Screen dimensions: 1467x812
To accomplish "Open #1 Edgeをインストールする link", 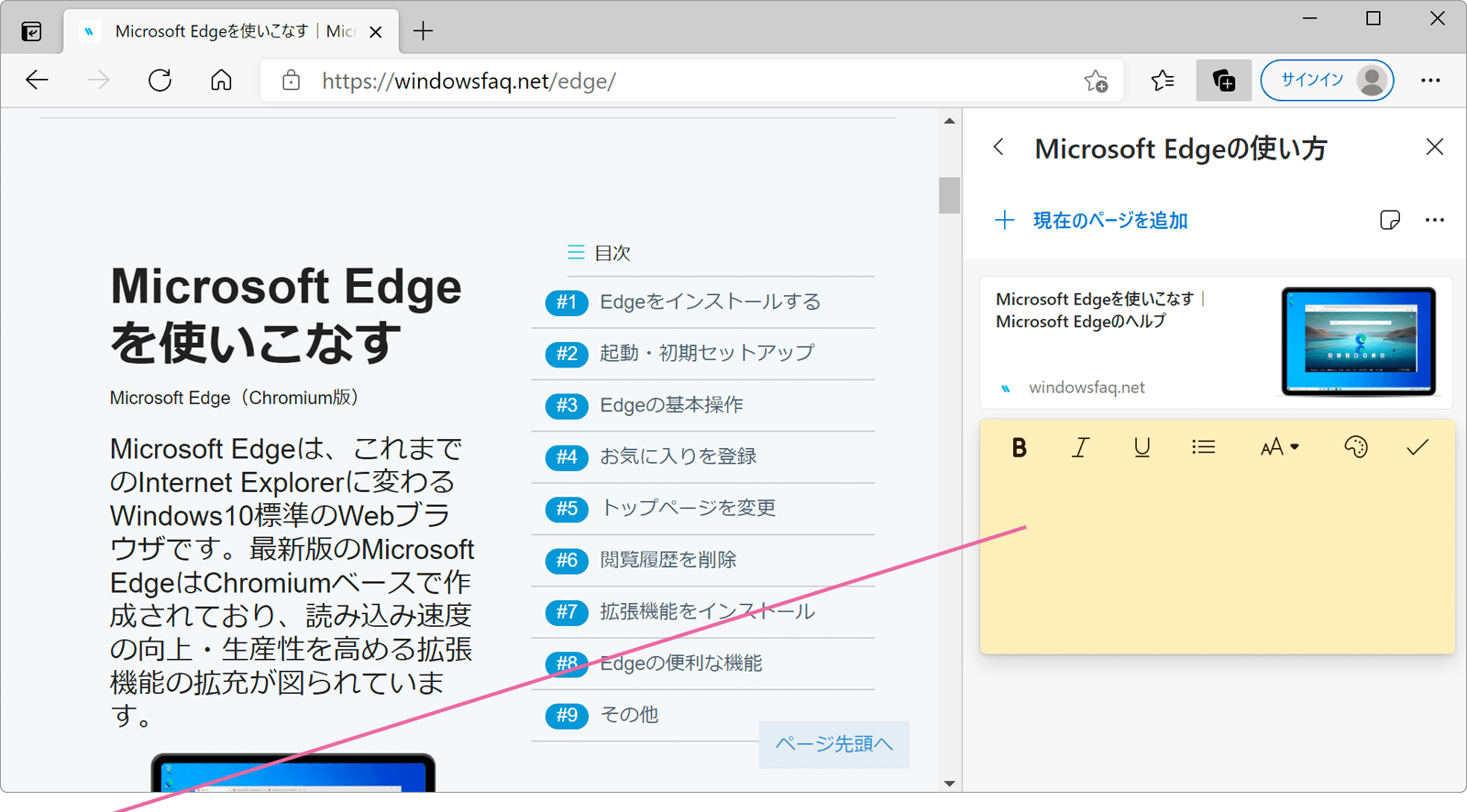I will point(703,302).
